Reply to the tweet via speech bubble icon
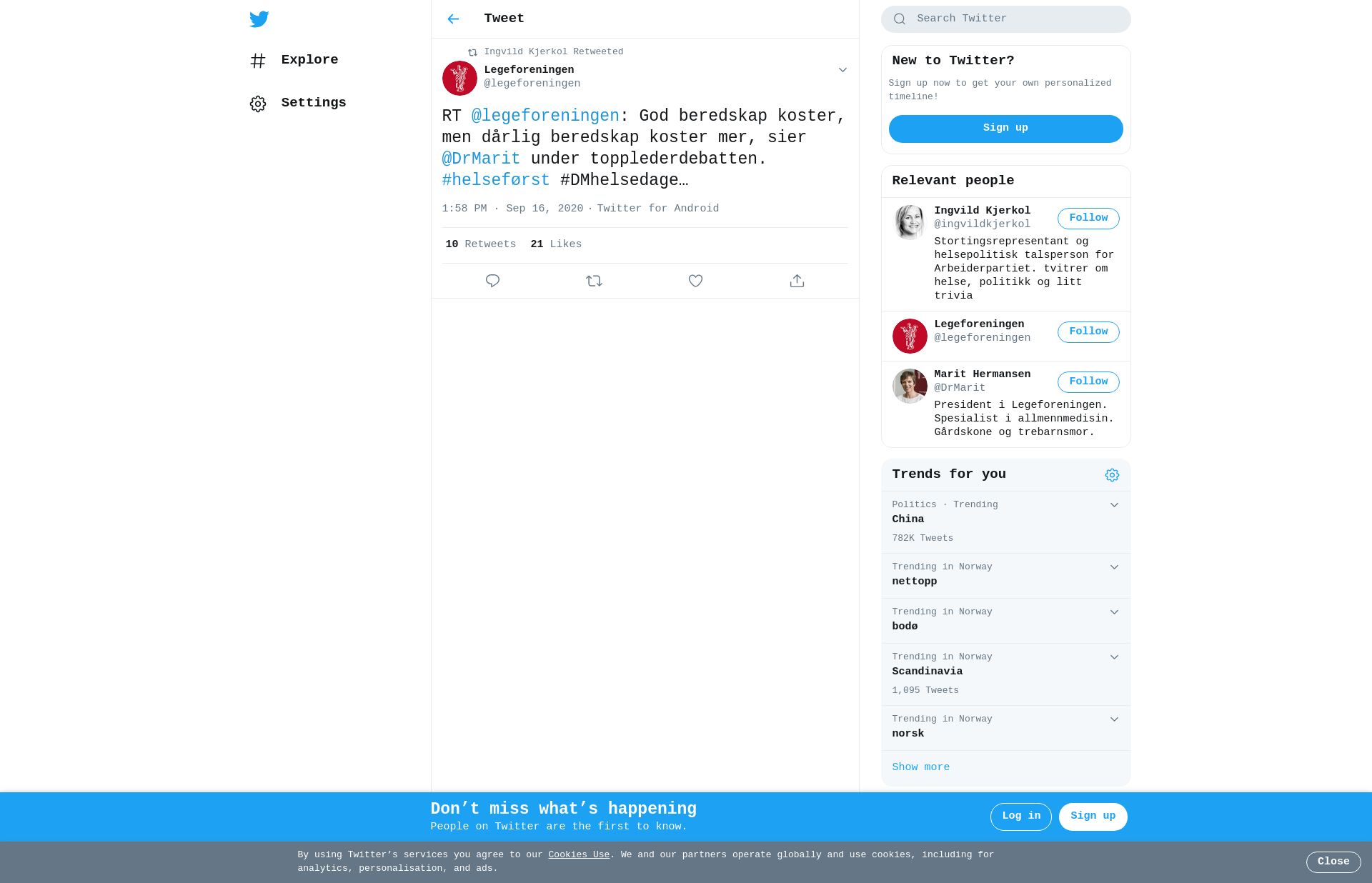This screenshot has height=883, width=1372. [492, 281]
